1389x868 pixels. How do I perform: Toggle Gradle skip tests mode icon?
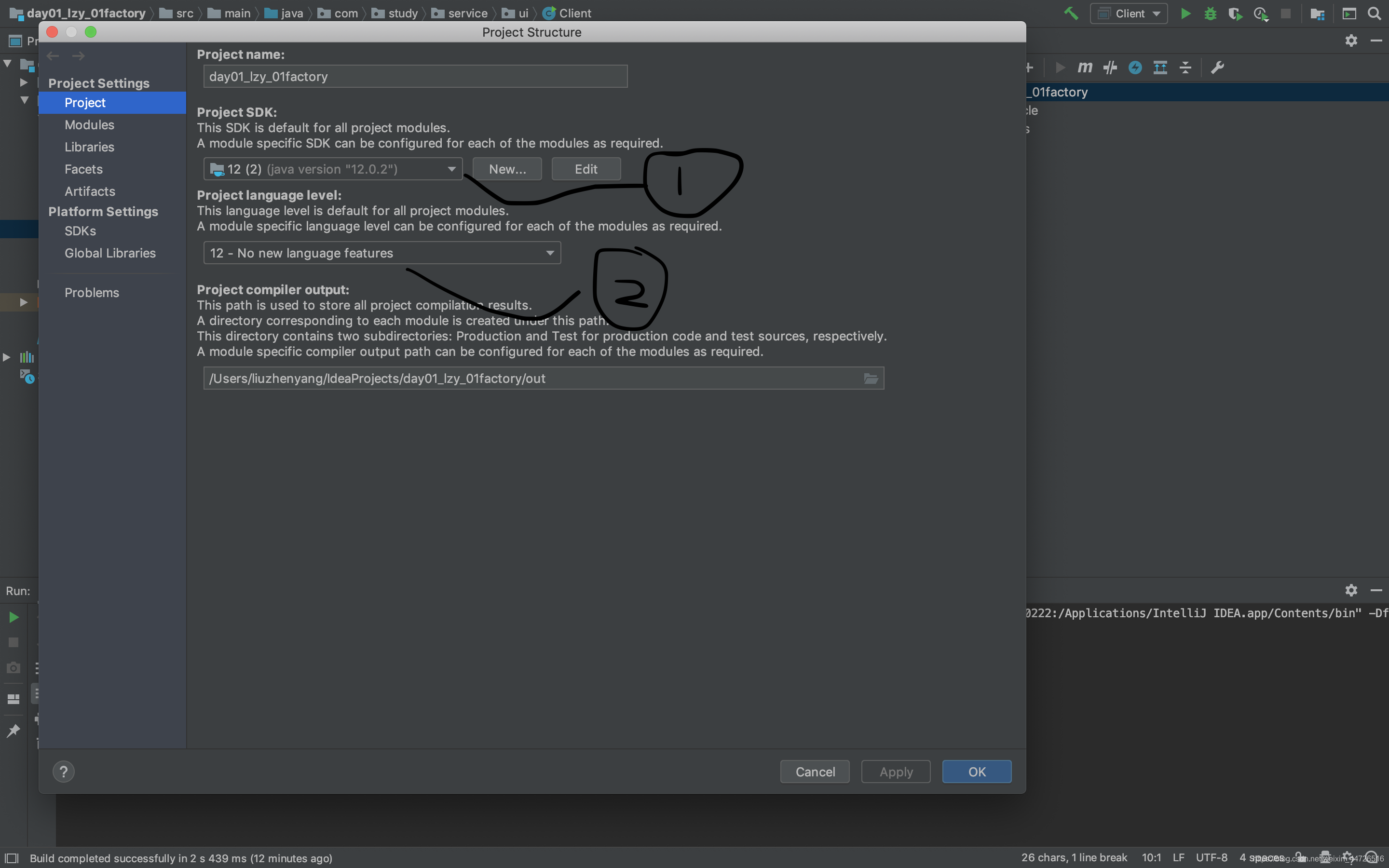(x=1110, y=68)
